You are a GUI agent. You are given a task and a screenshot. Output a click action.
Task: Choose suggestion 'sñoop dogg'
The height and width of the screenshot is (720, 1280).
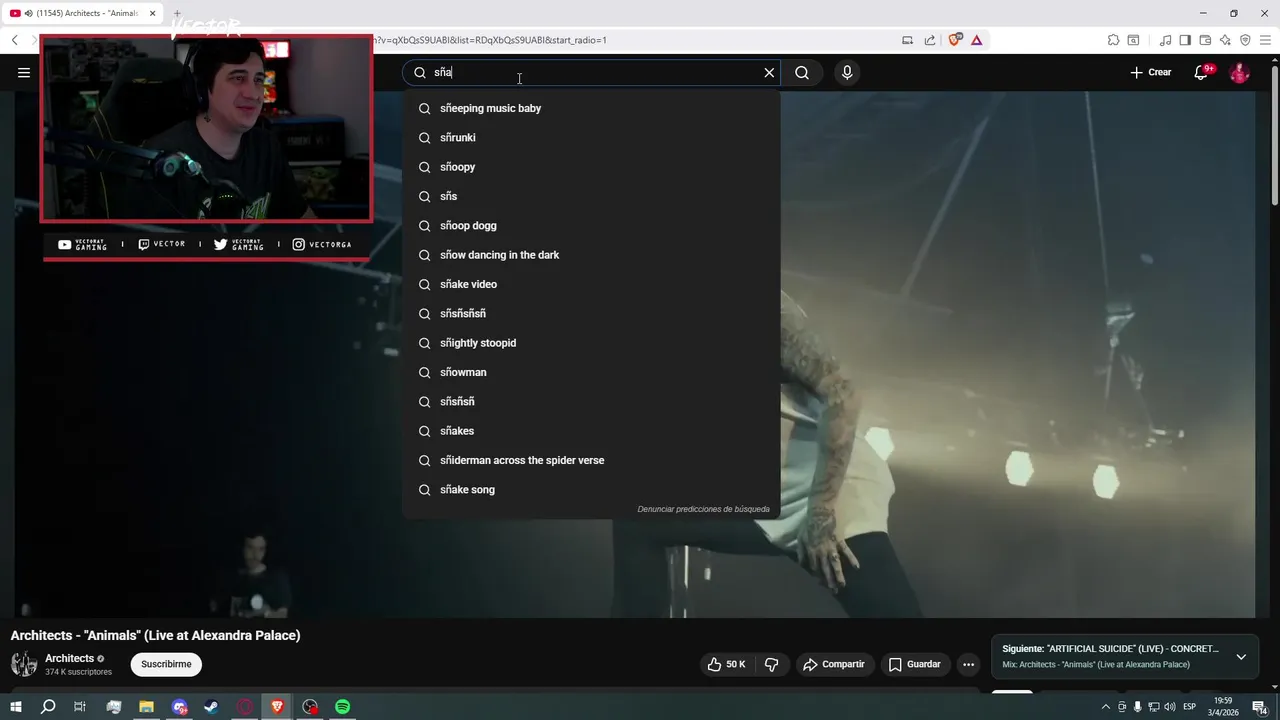coord(591,225)
